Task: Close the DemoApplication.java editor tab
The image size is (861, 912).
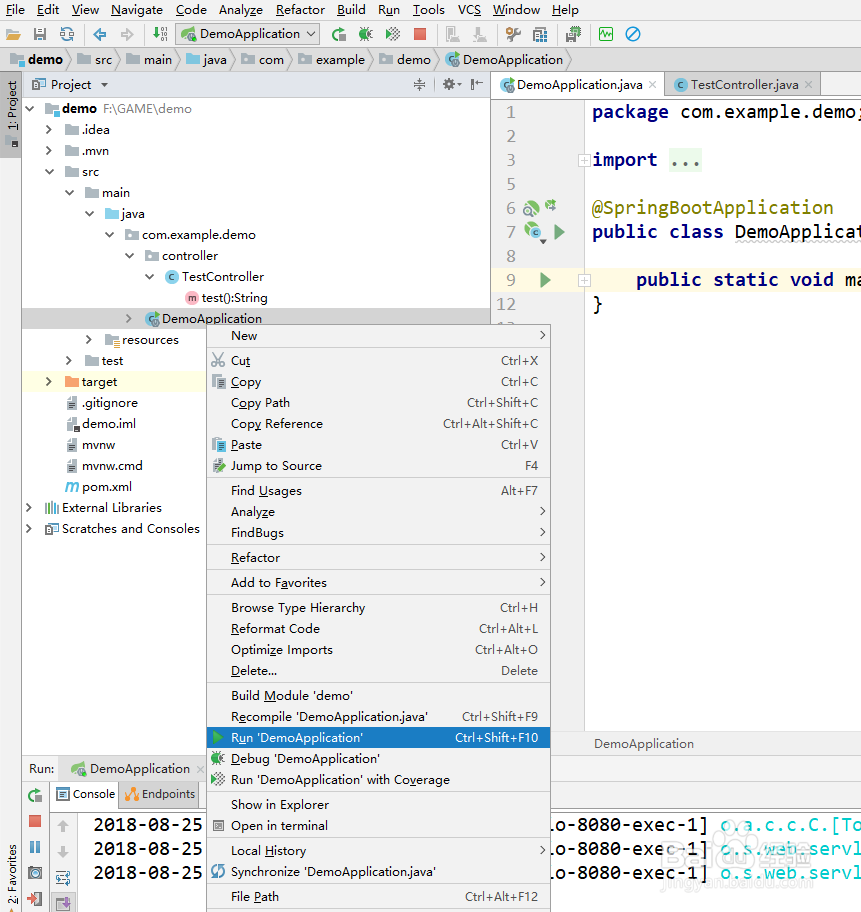Action: point(653,85)
